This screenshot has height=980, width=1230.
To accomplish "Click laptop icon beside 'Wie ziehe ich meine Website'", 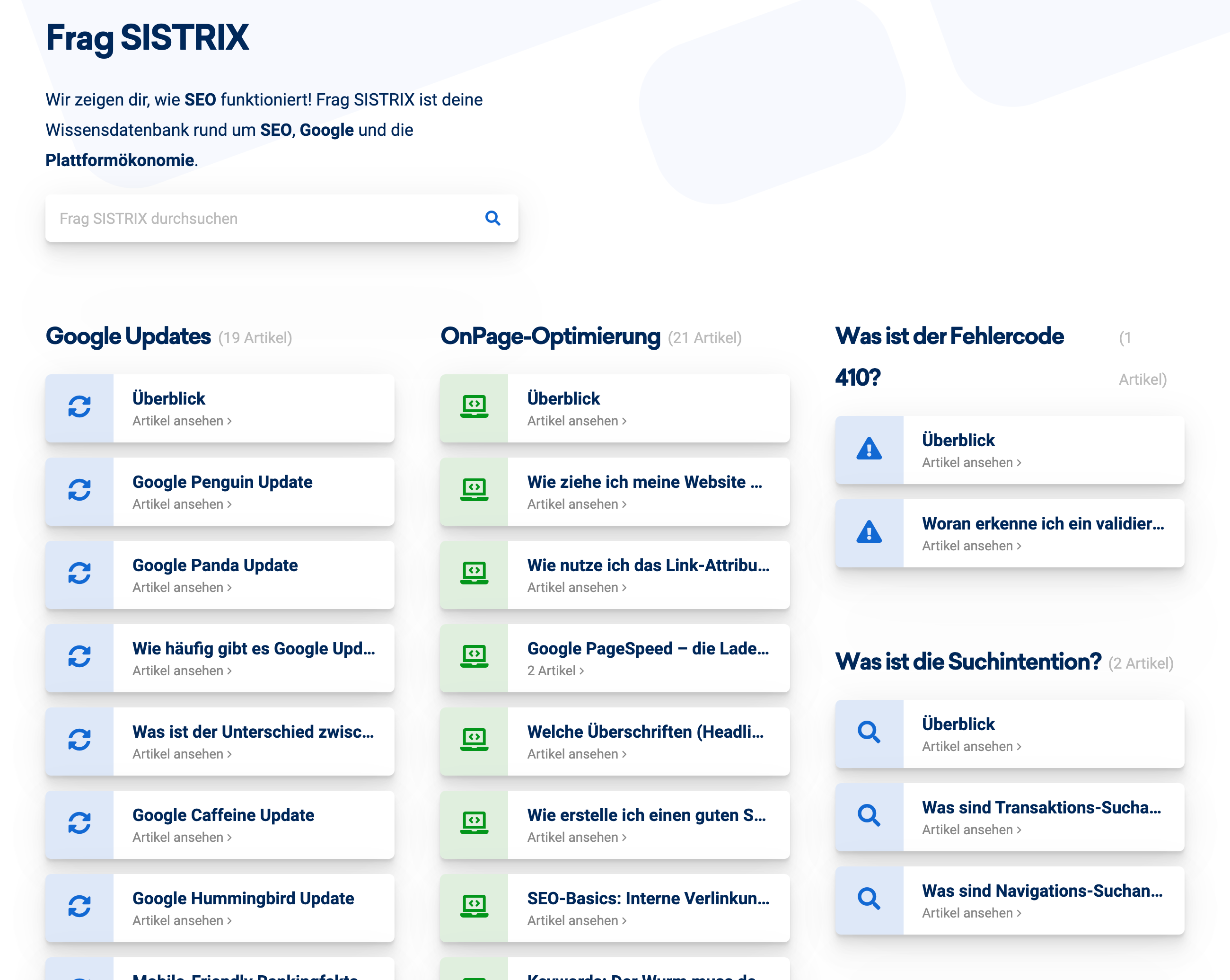I will click(474, 490).
